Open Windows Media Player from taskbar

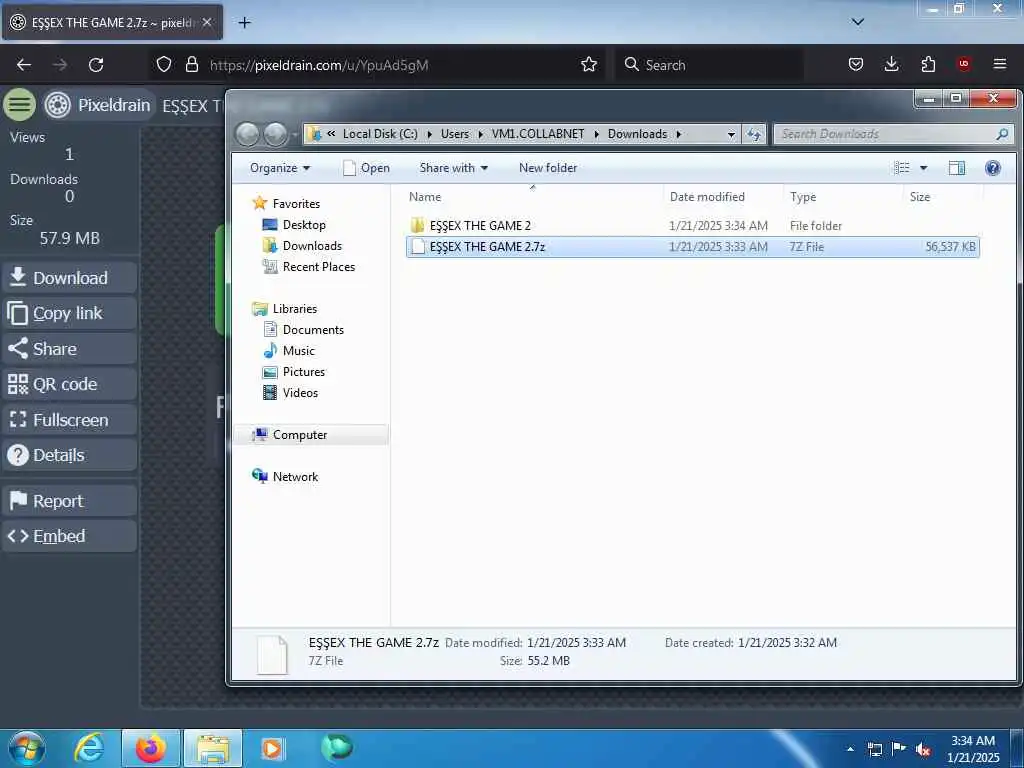(x=272, y=748)
